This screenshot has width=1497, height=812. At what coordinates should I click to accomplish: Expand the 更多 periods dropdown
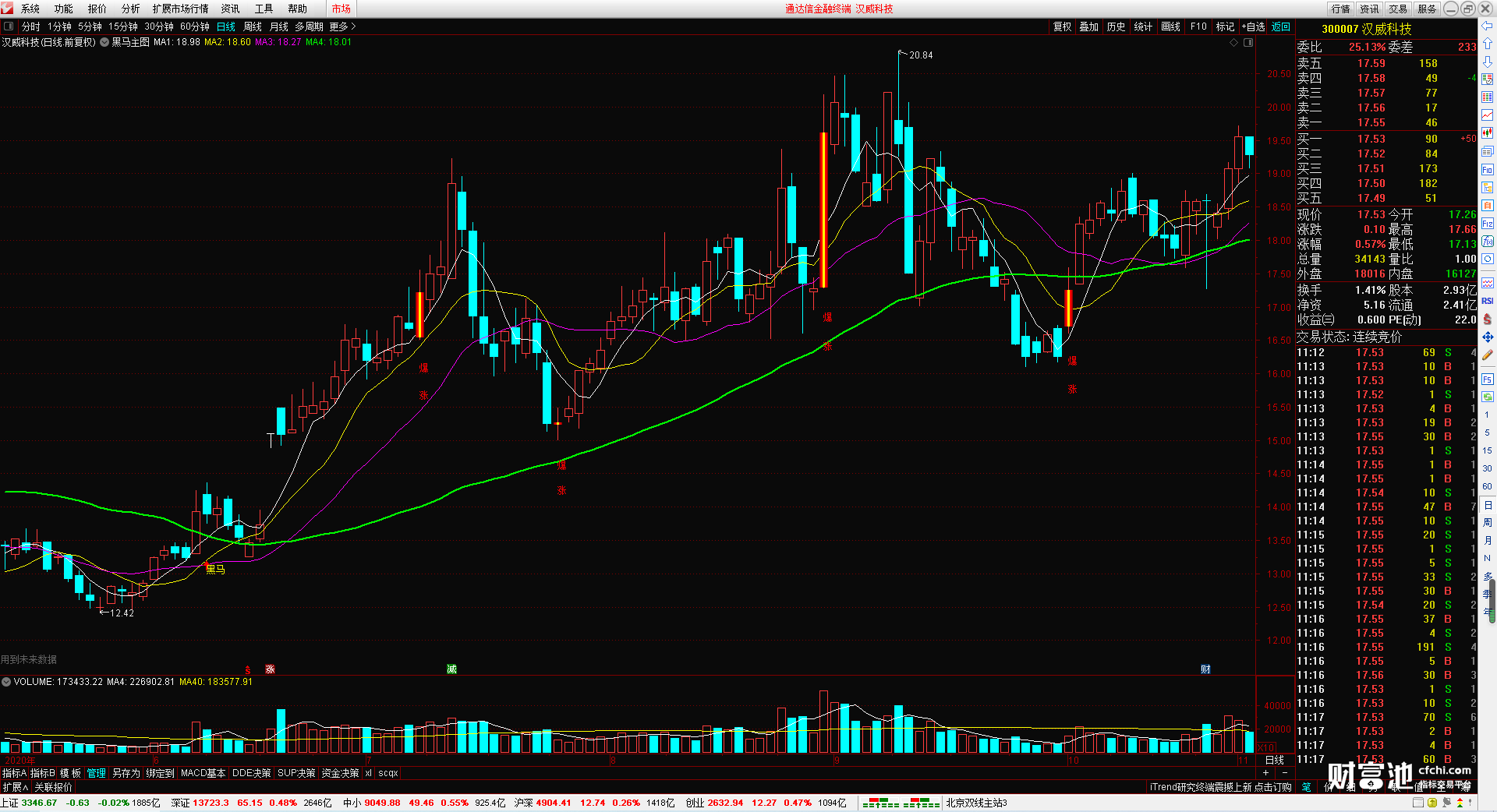coord(342,26)
